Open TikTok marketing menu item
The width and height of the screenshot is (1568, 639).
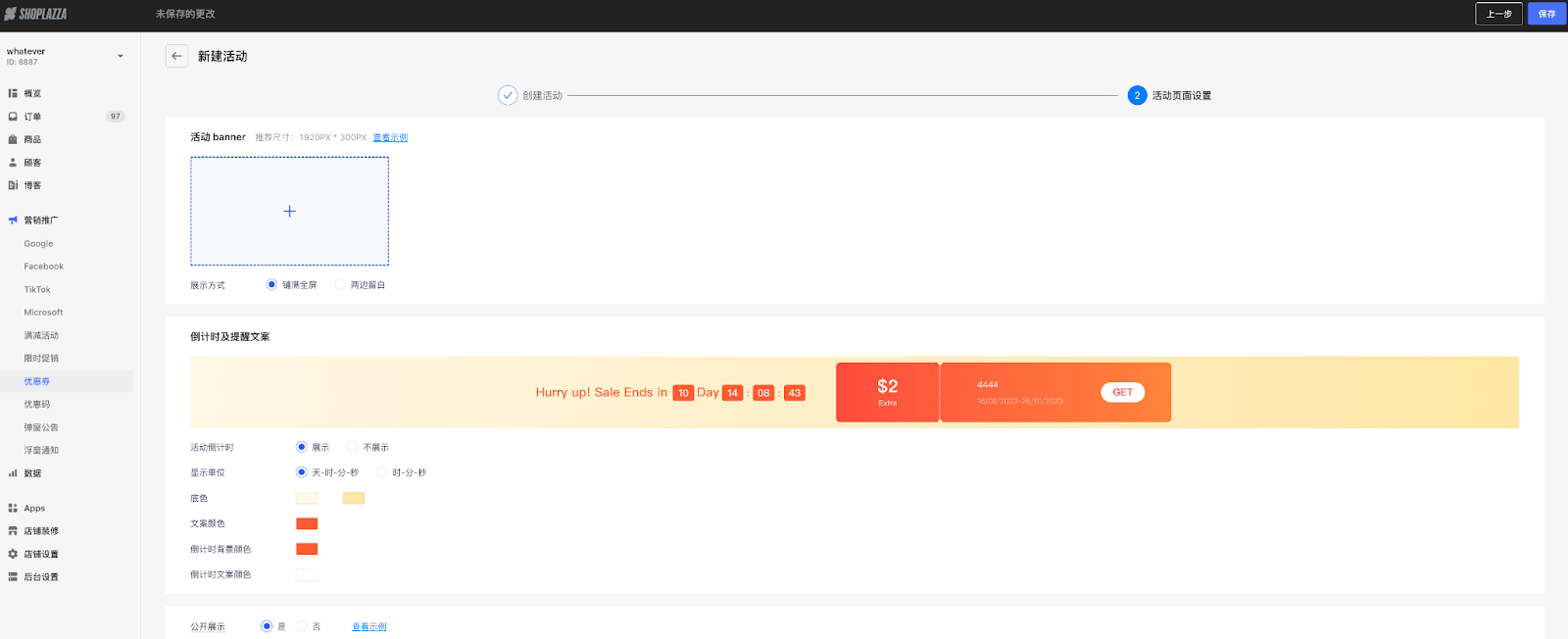tap(37, 290)
